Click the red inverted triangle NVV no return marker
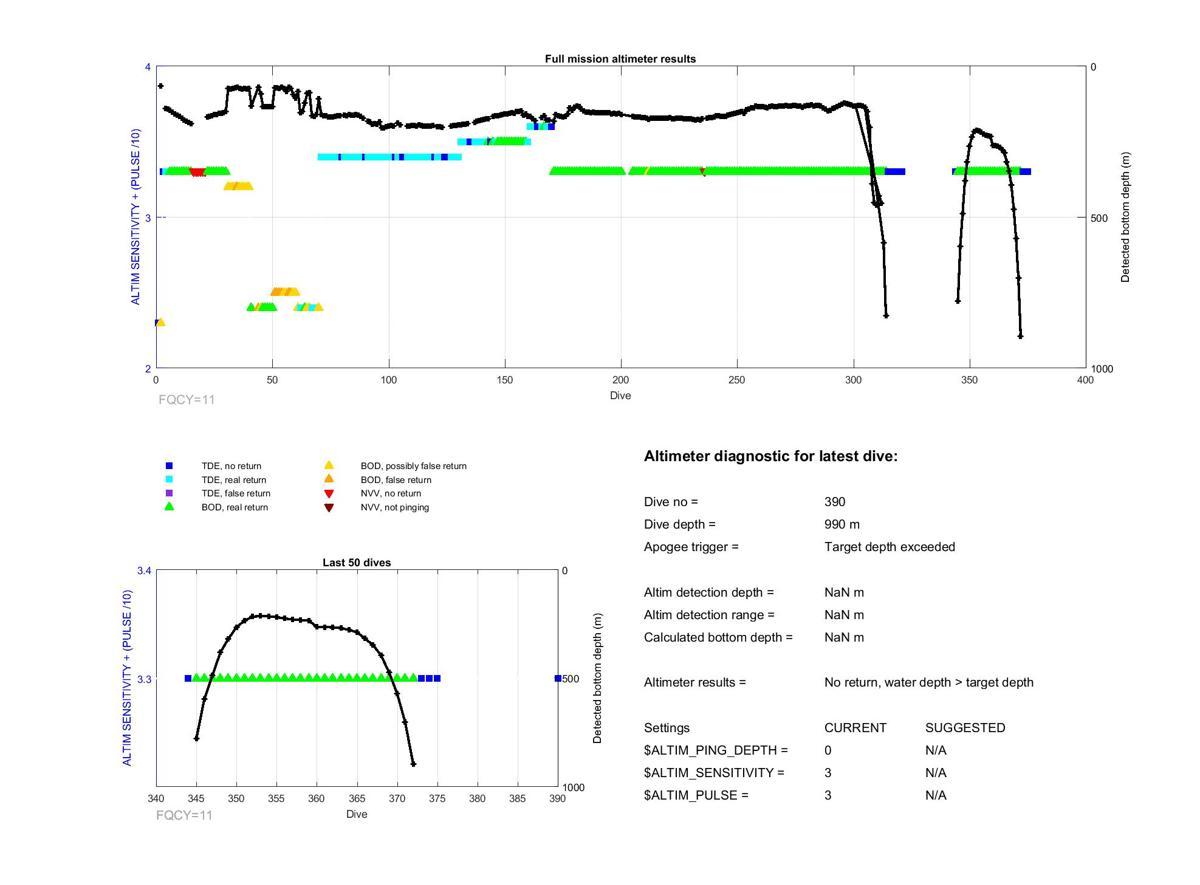Image resolution: width=1200 pixels, height=885 pixels. [328, 494]
